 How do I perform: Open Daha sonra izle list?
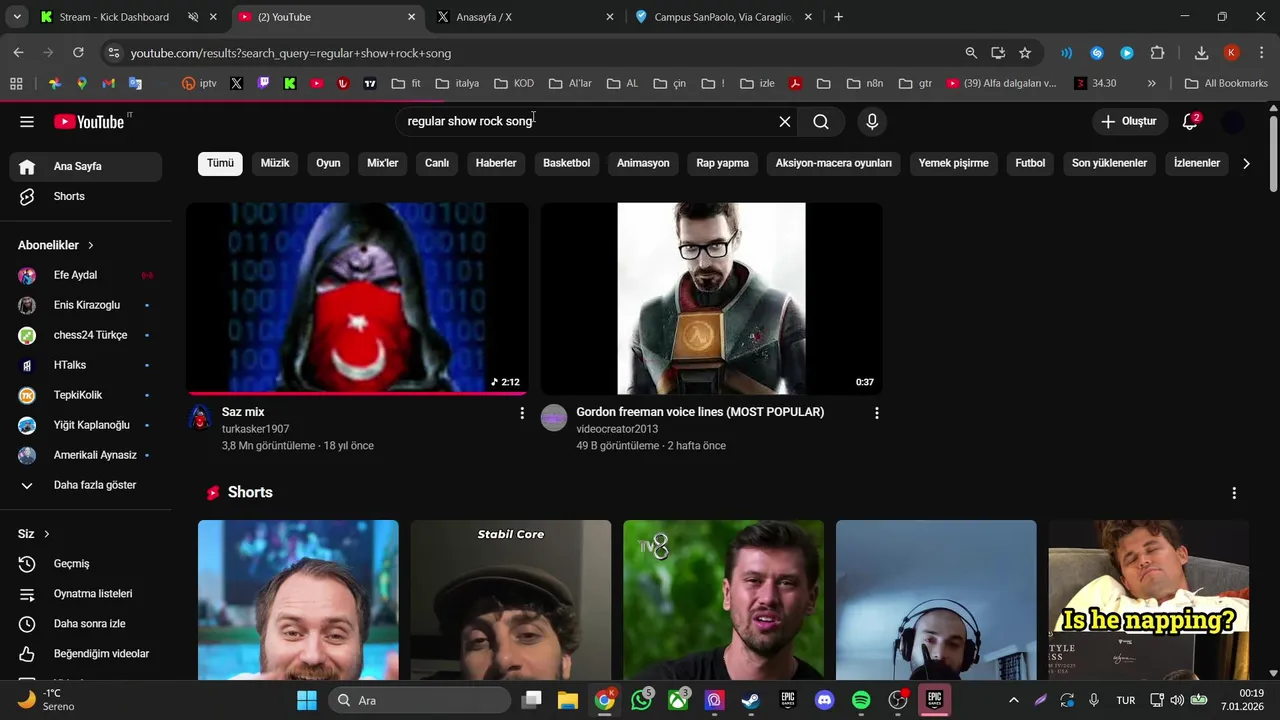tap(86, 624)
